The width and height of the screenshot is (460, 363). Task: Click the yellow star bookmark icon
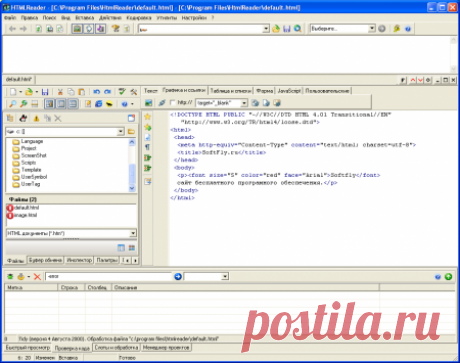(x=147, y=116)
